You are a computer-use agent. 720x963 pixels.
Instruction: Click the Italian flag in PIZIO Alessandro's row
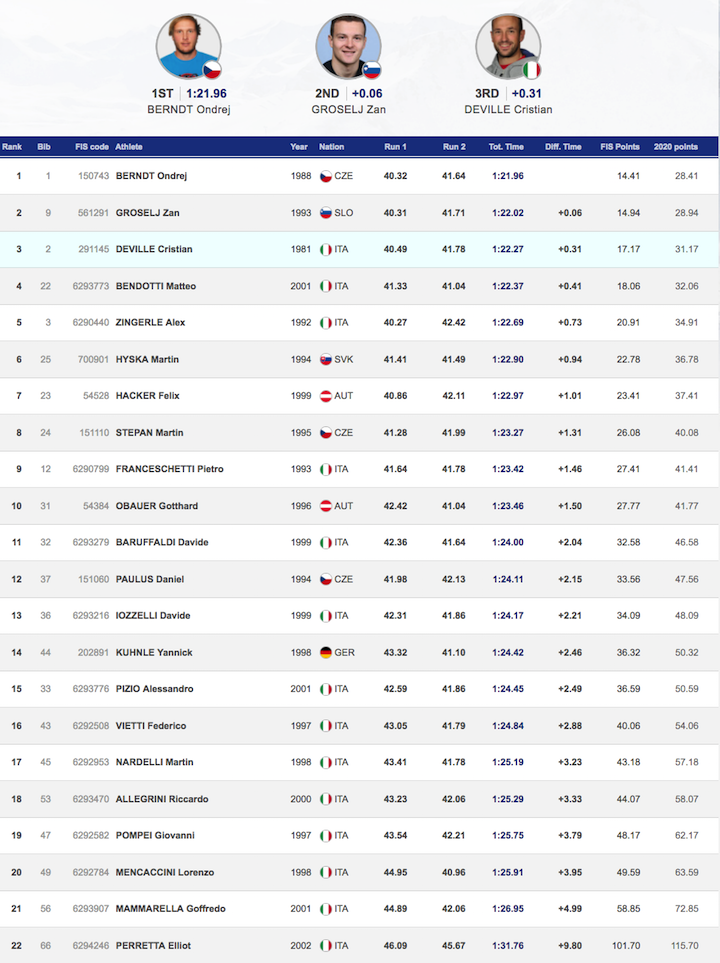(x=326, y=689)
